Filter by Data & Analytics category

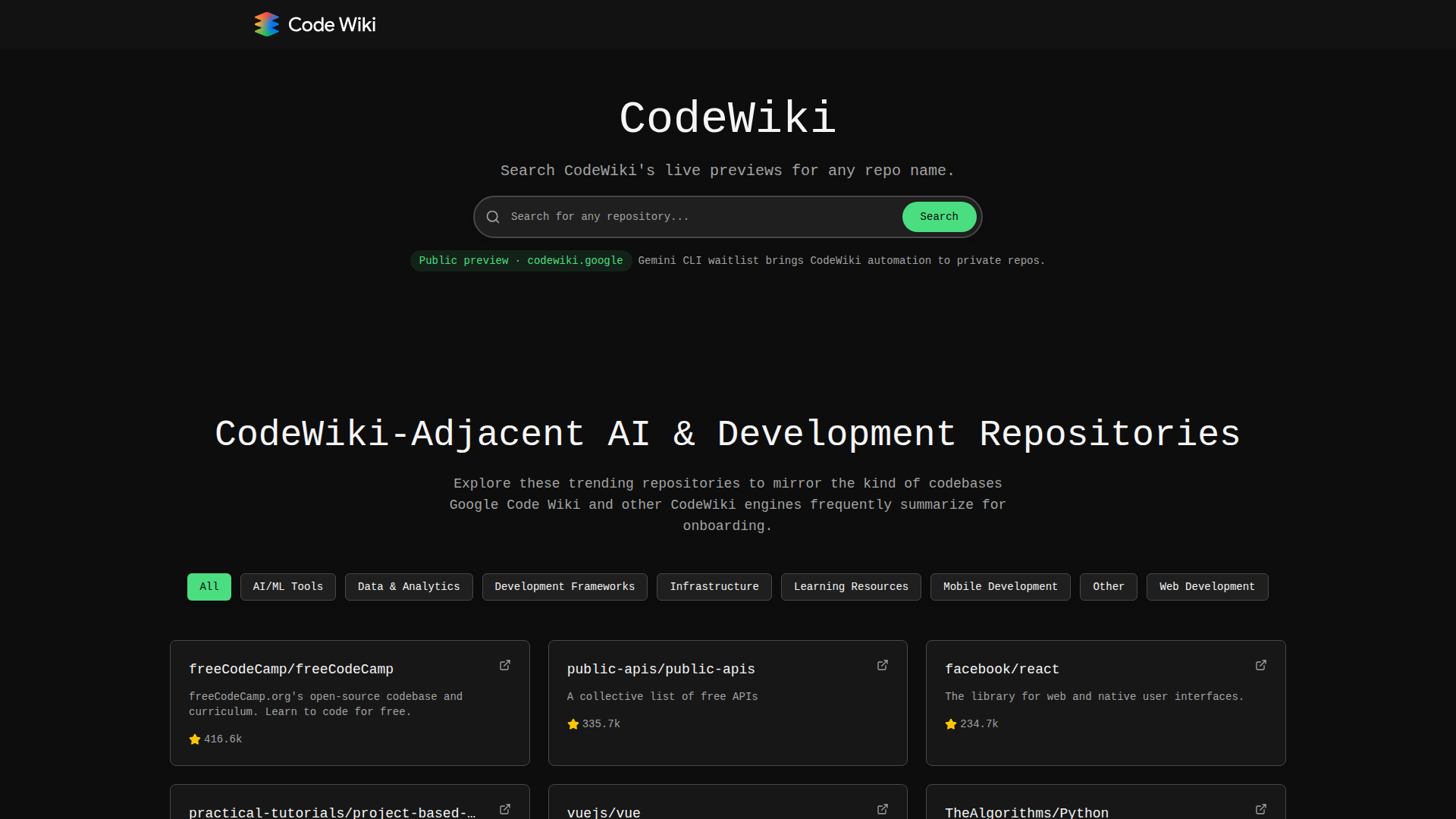click(x=409, y=587)
